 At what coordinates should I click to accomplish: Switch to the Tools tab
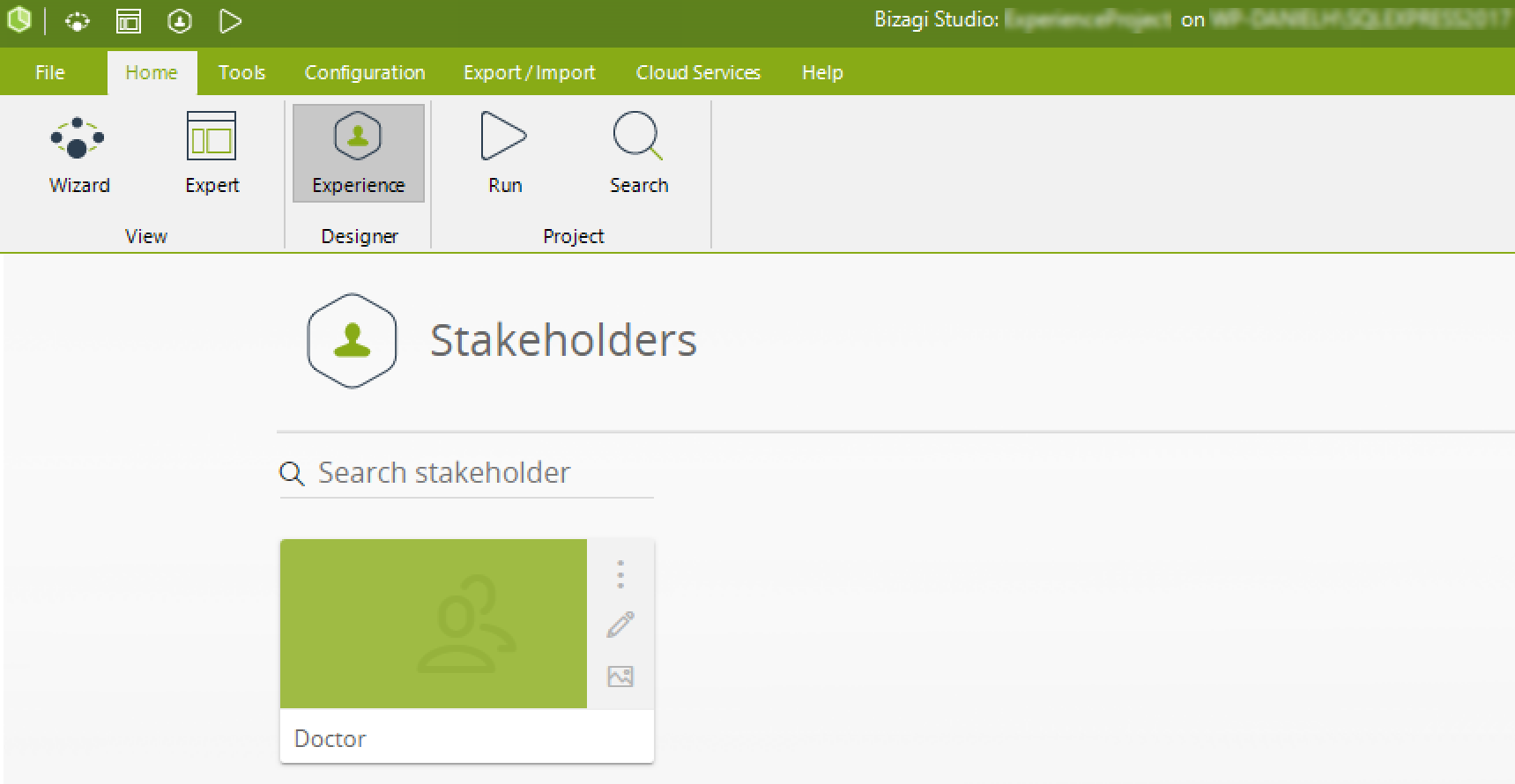(241, 72)
